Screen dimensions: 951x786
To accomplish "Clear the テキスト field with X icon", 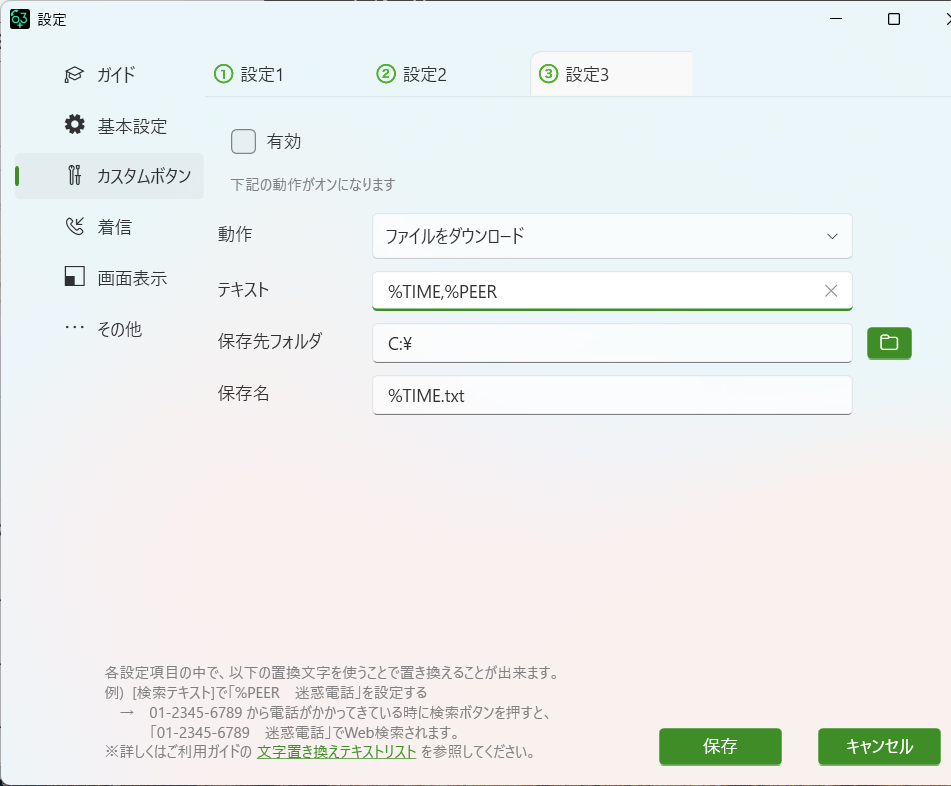I will (830, 291).
